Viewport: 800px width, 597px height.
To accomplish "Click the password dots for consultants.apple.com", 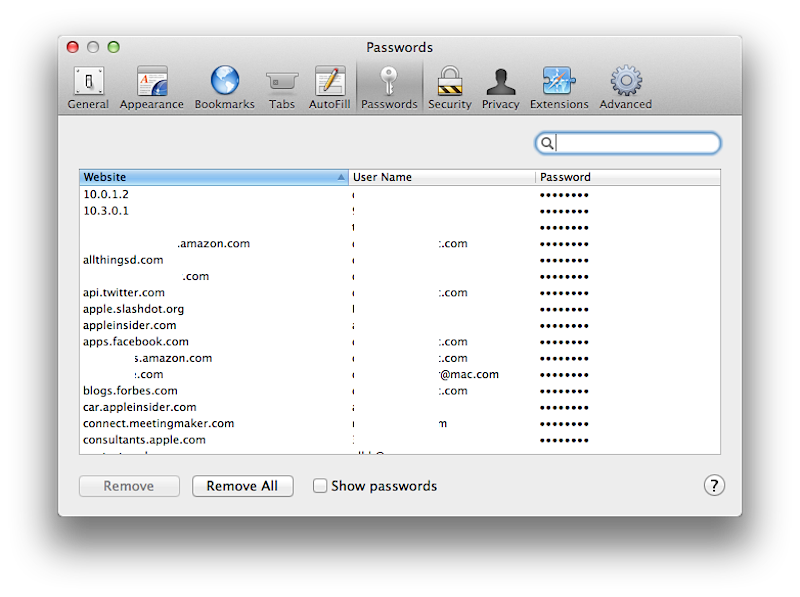I will click(564, 440).
